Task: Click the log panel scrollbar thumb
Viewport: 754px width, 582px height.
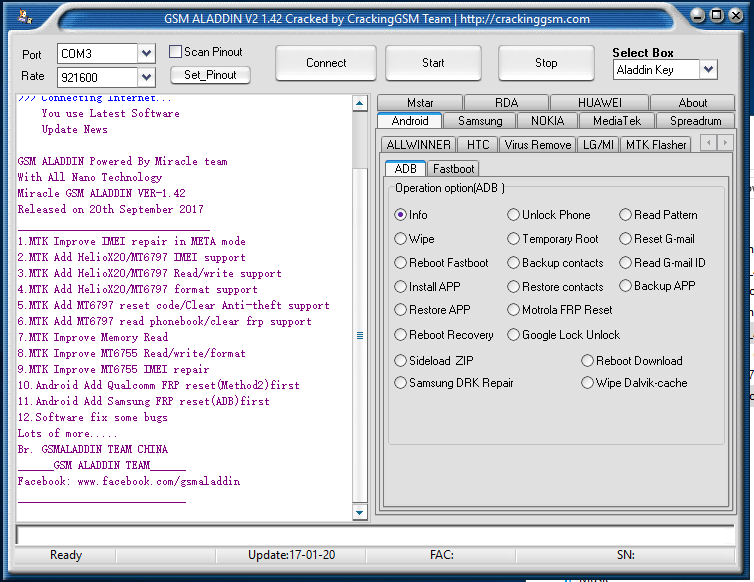Action: [360, 336]
